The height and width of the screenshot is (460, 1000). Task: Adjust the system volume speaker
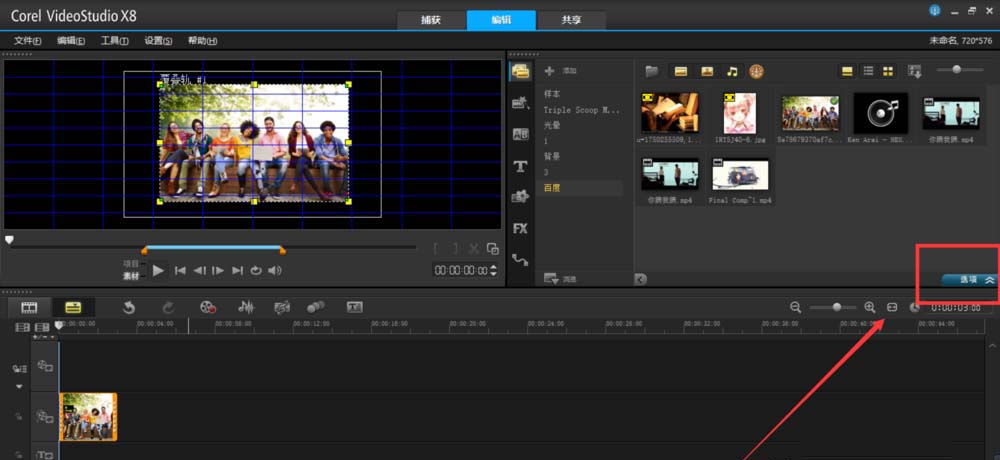click(x=275, y=271)
